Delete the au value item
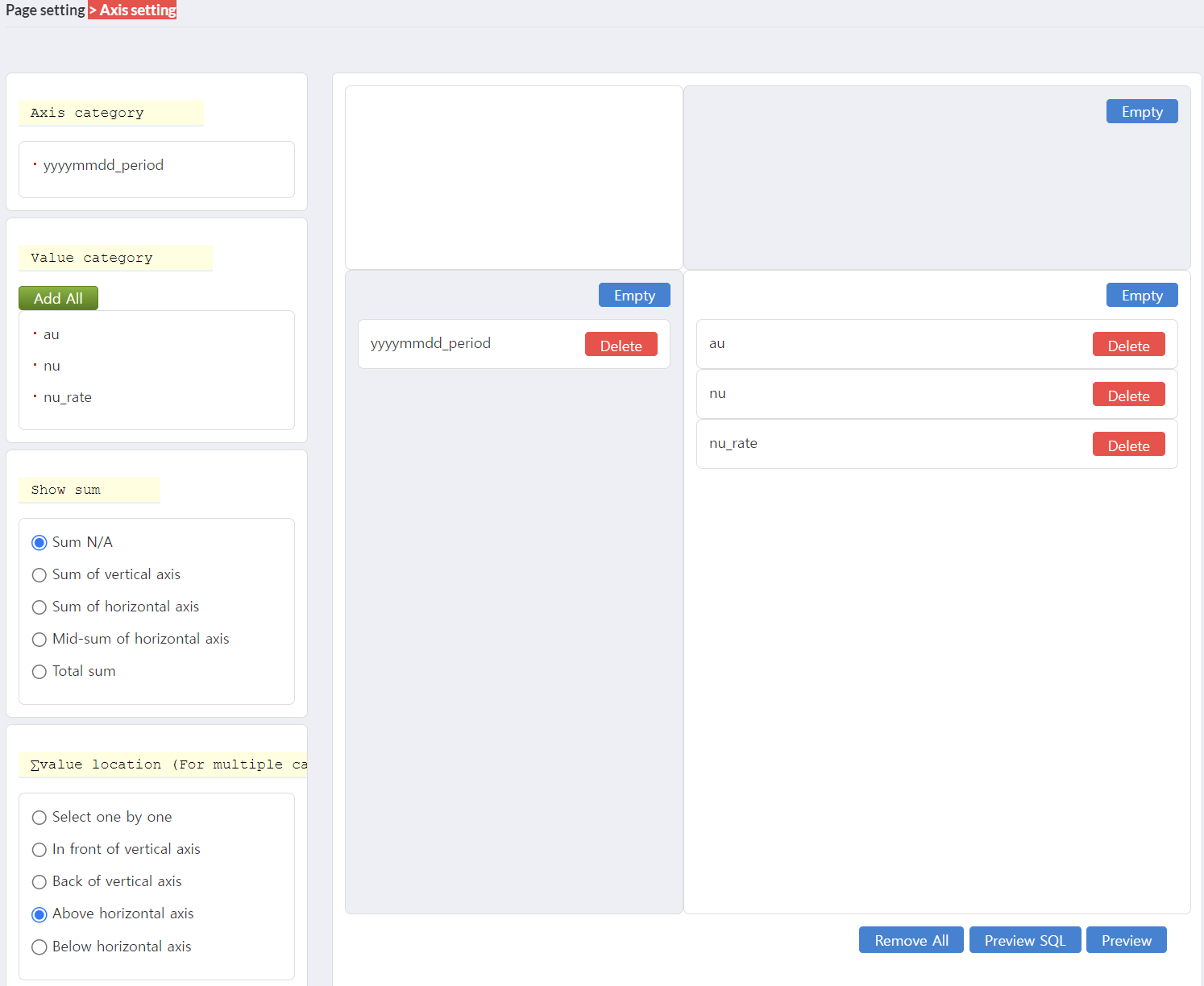Viewport: 1204px width, 986px height. (1129, 345)
